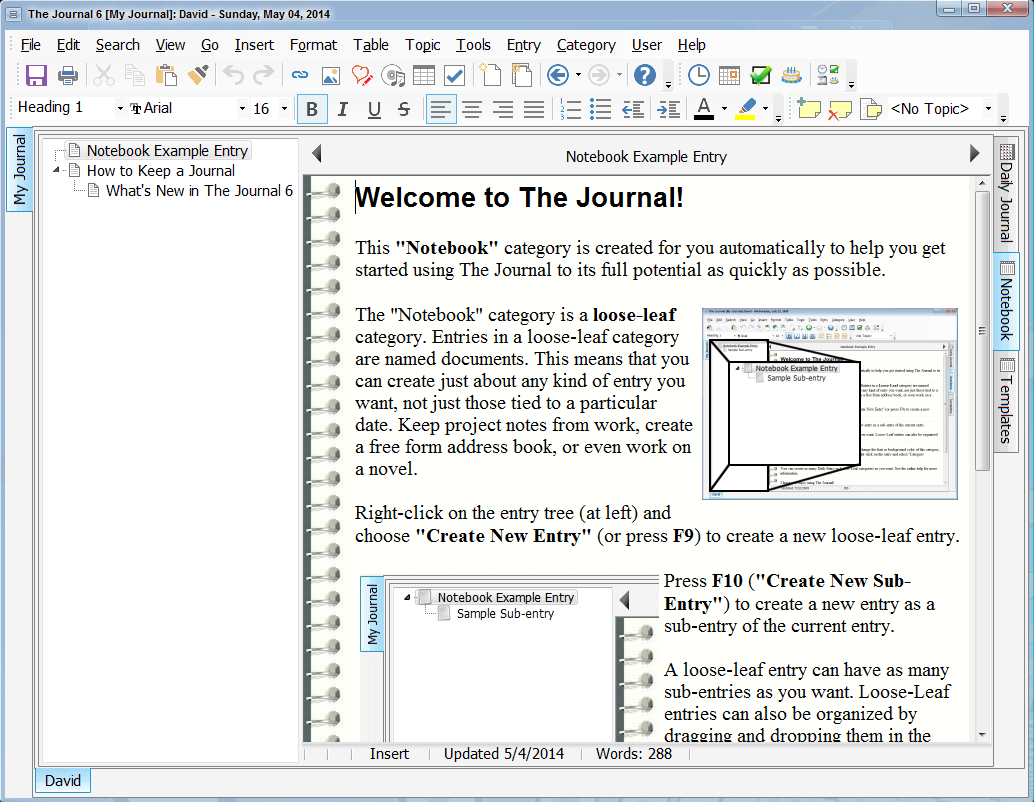The width and height of the screenshot is (1034, 802).
Task: Align text to the right
Action: (503, 109)
